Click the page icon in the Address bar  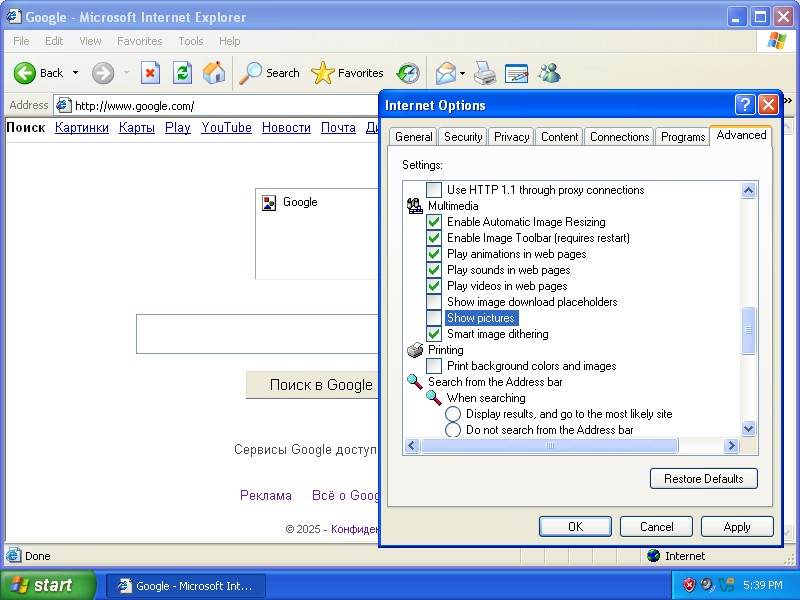coord(63,105)
